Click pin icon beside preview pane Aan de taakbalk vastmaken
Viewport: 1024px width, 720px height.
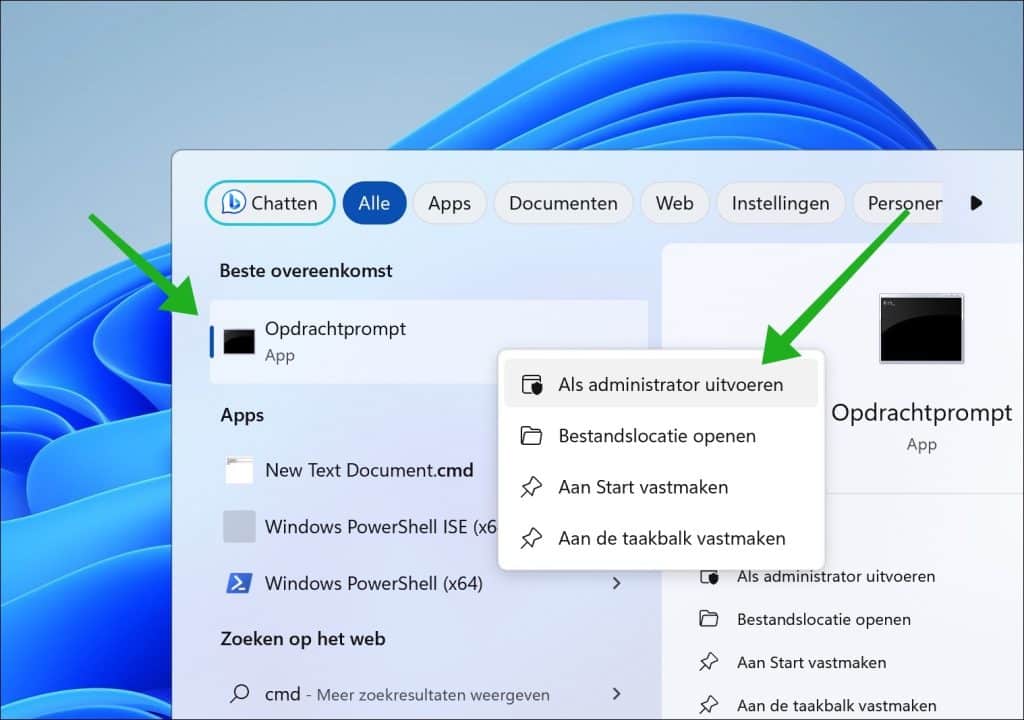coord(709,705)
